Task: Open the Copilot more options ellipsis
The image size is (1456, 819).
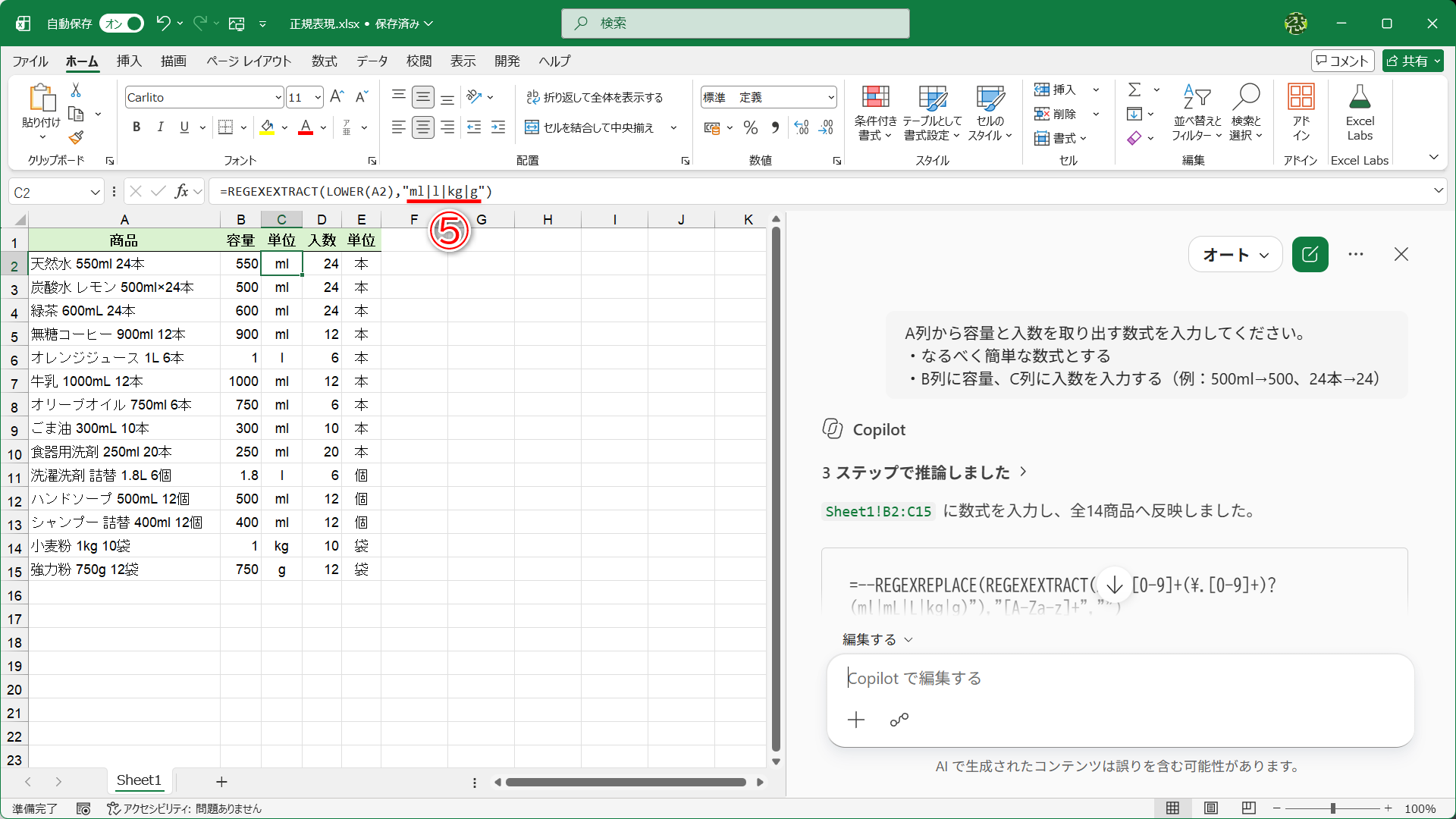Action: pyautogui.click(x=1356, y=254)
